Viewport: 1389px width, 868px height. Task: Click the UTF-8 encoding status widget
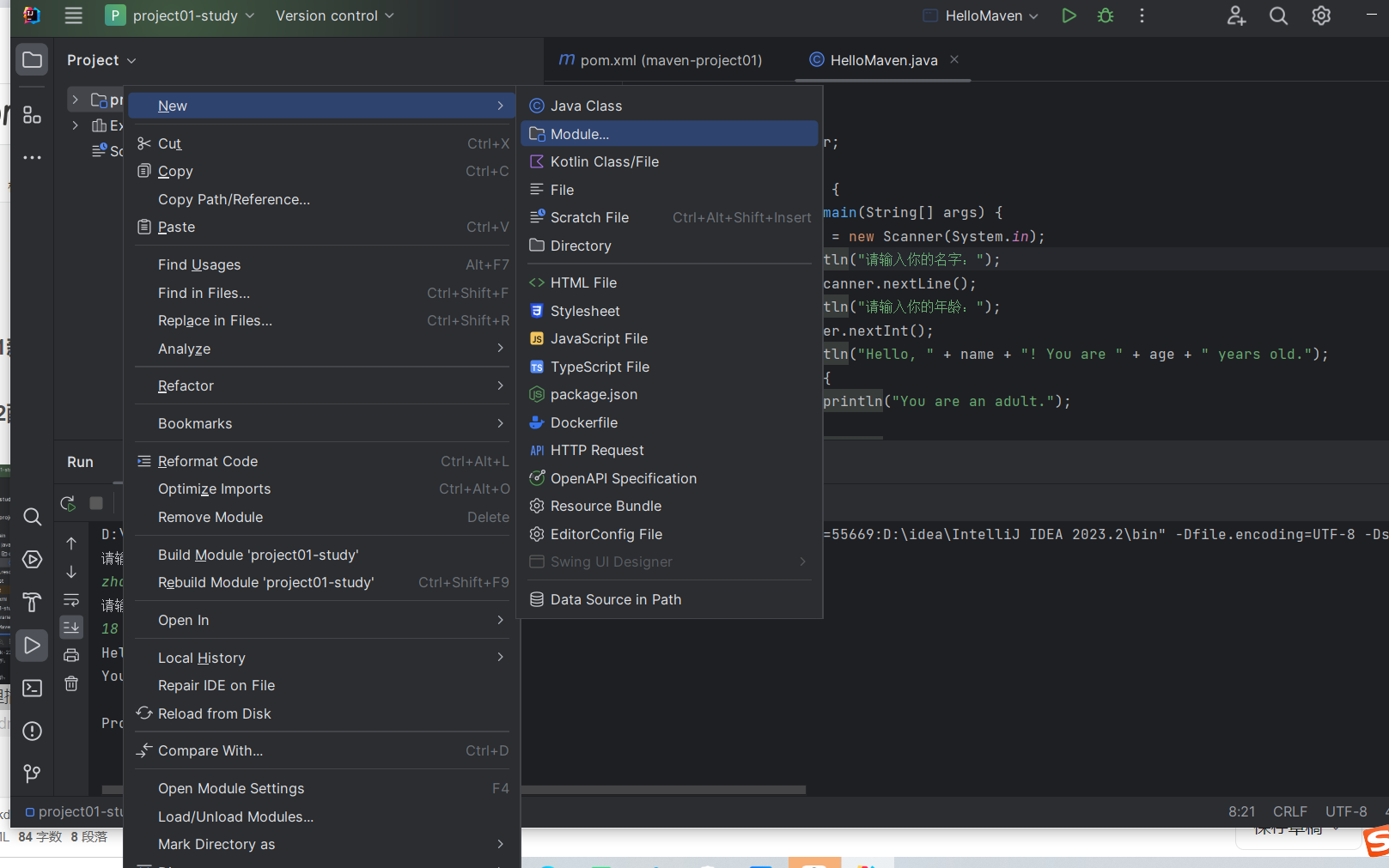pos(1346,811)
